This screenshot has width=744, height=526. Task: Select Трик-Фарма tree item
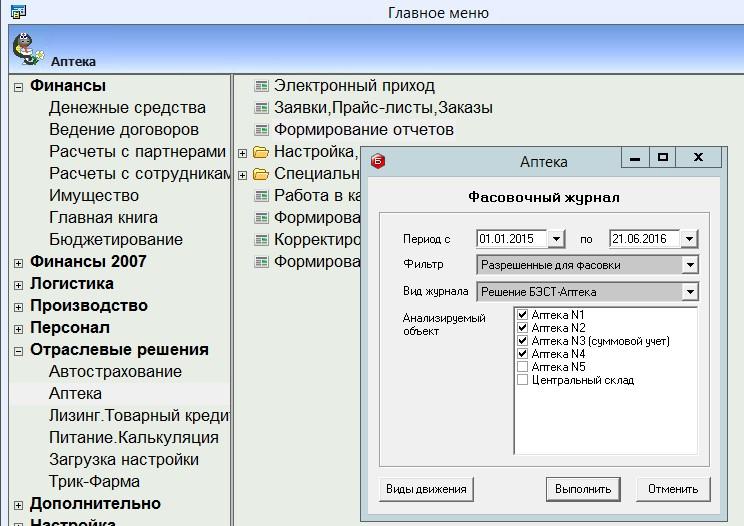click(94, 481)
